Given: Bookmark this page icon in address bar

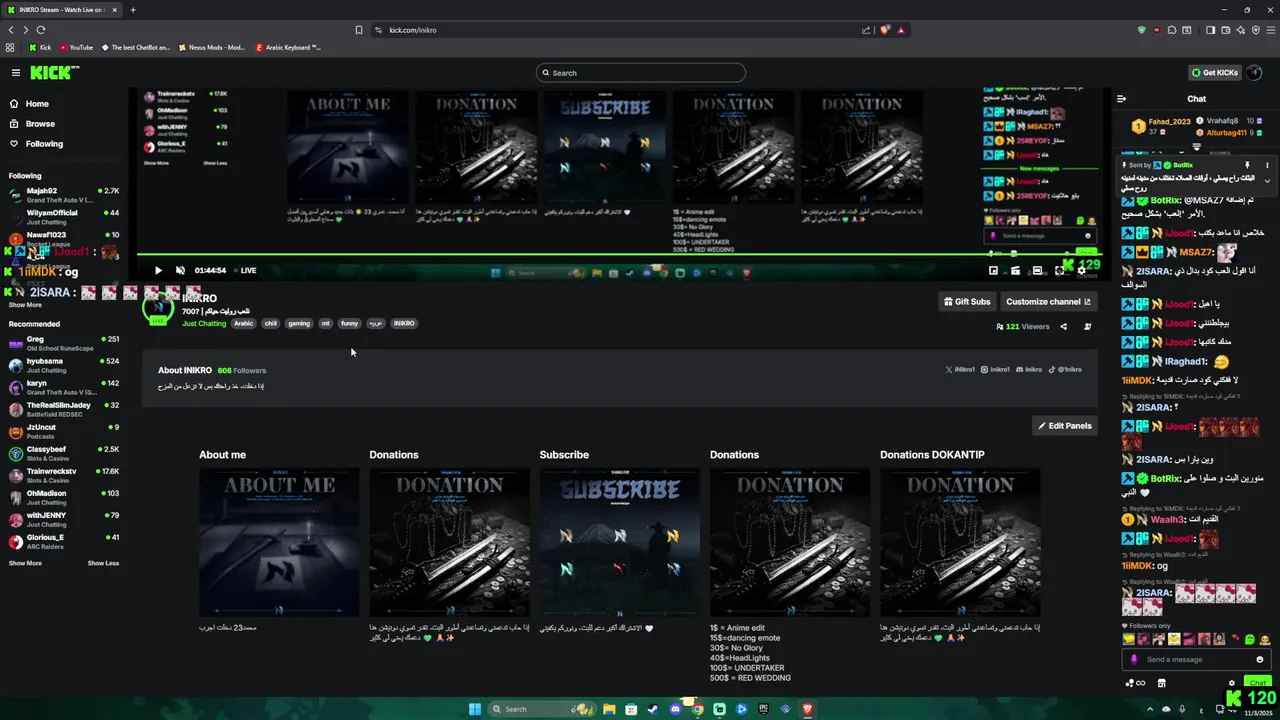Looking at the screenshot, I should pos(359,30).
